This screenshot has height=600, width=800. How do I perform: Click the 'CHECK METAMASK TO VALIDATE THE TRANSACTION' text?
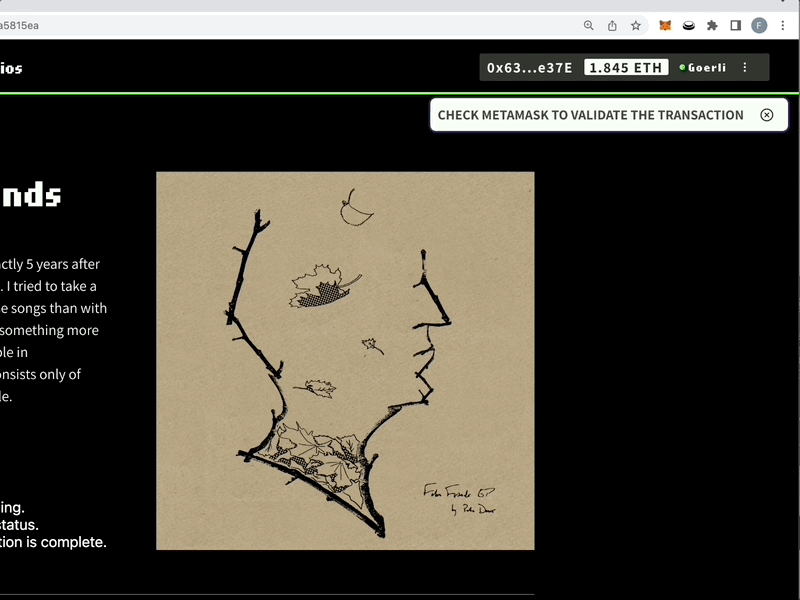click(590, 115)
